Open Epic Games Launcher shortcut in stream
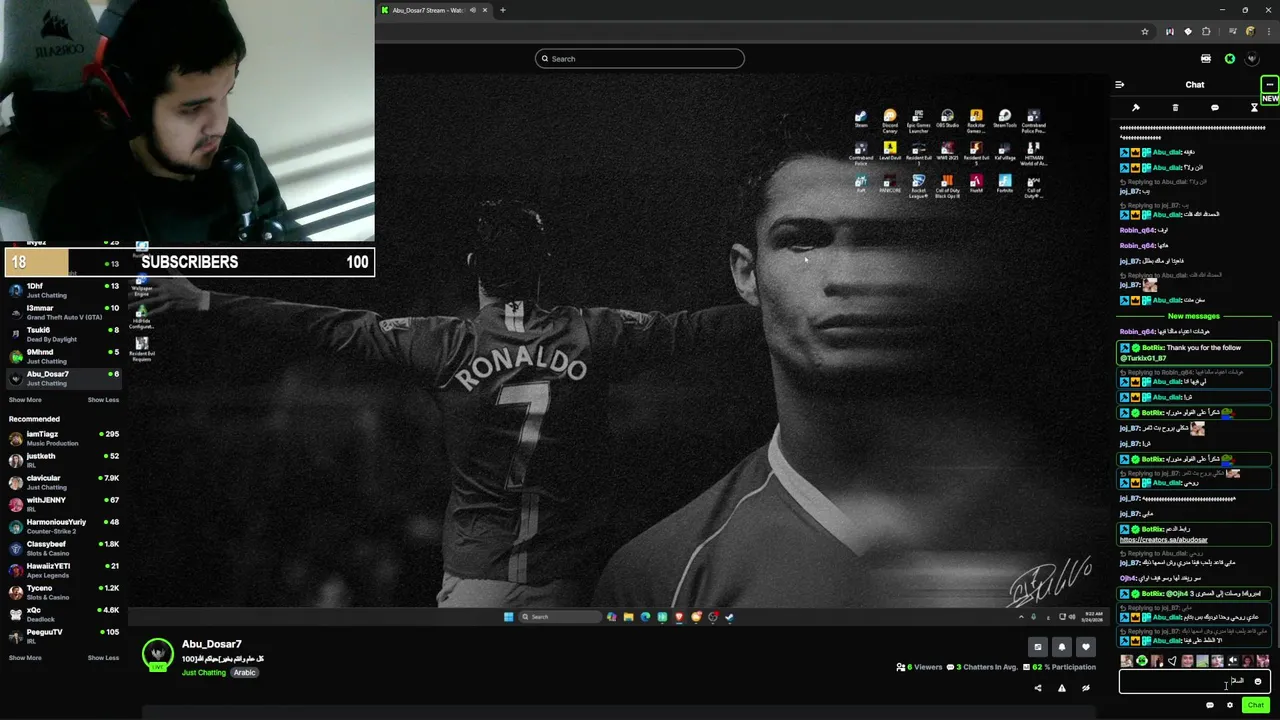Image resolution: width=1280 pixels, height=720 pixels. coord(918,121)
